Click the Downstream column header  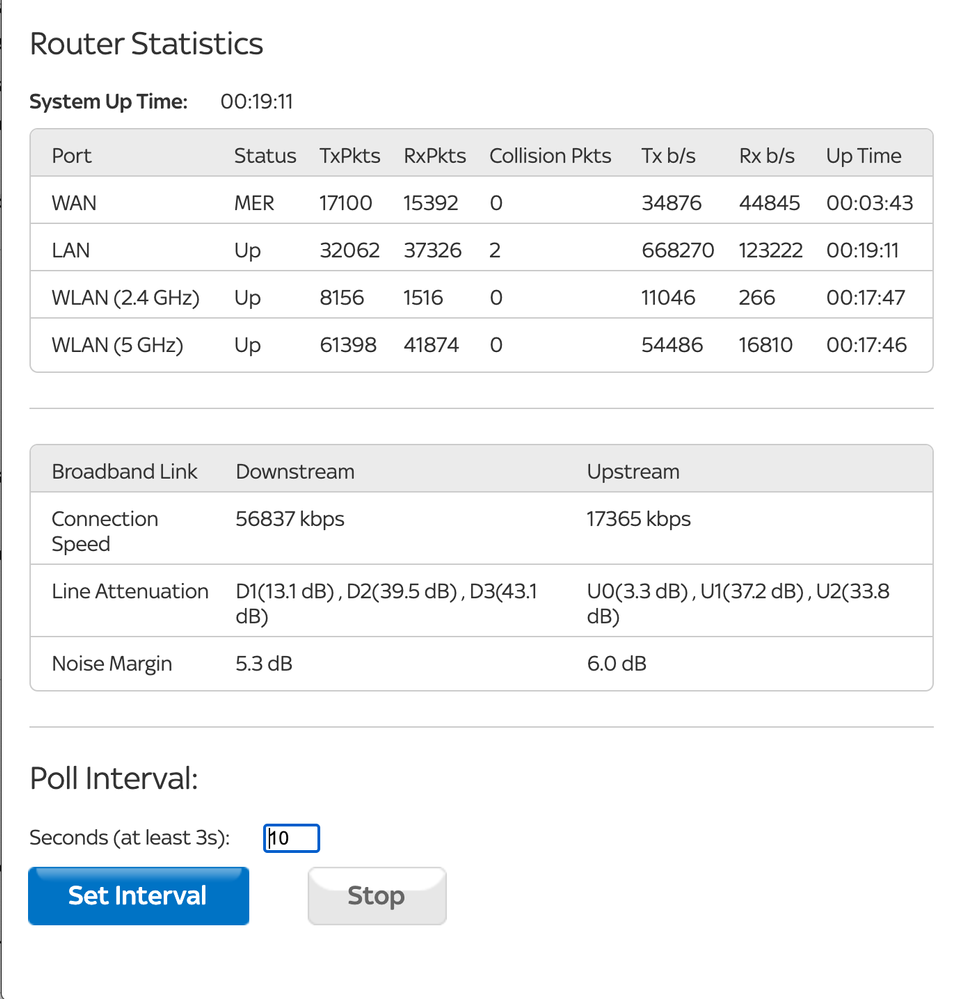coord(295,471)
